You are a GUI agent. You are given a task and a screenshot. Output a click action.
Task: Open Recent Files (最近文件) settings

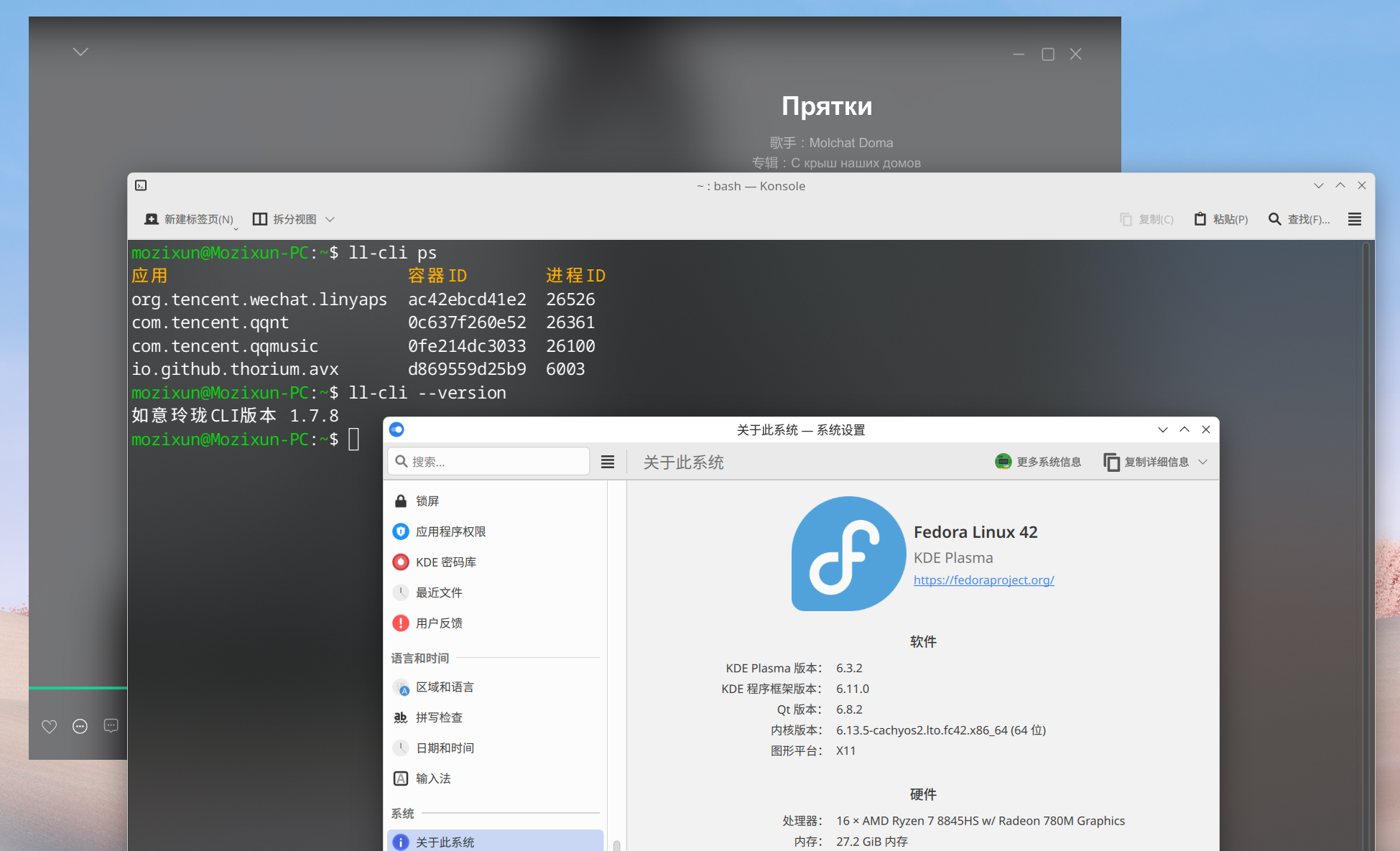point(496,592)
